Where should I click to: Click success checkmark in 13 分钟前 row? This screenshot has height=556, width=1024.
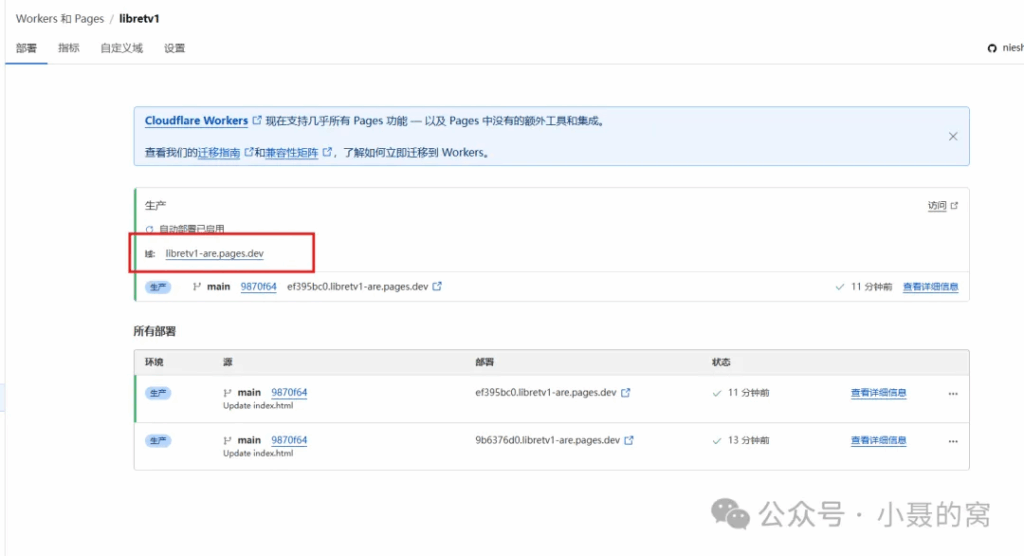coord(716,440)
